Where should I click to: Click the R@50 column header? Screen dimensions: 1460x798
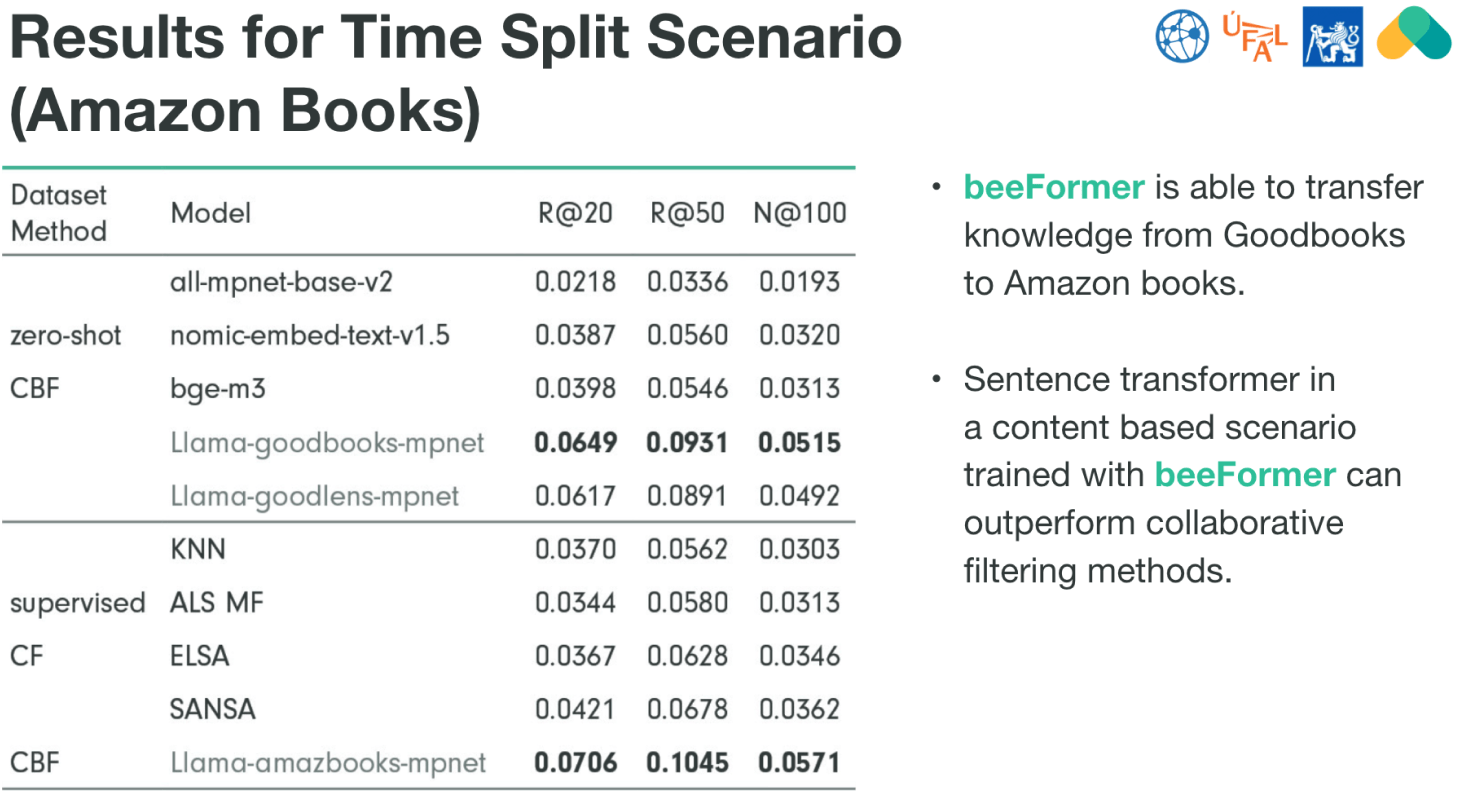(686, 213)
